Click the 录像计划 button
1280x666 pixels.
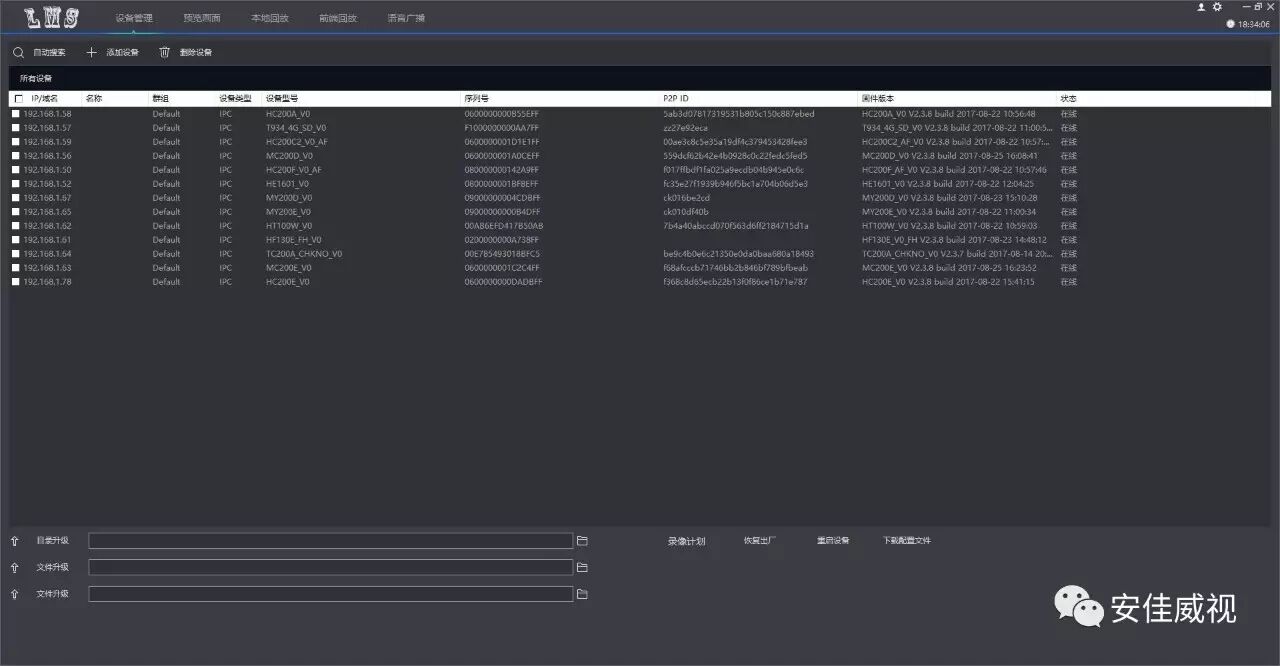click(686, 541)
